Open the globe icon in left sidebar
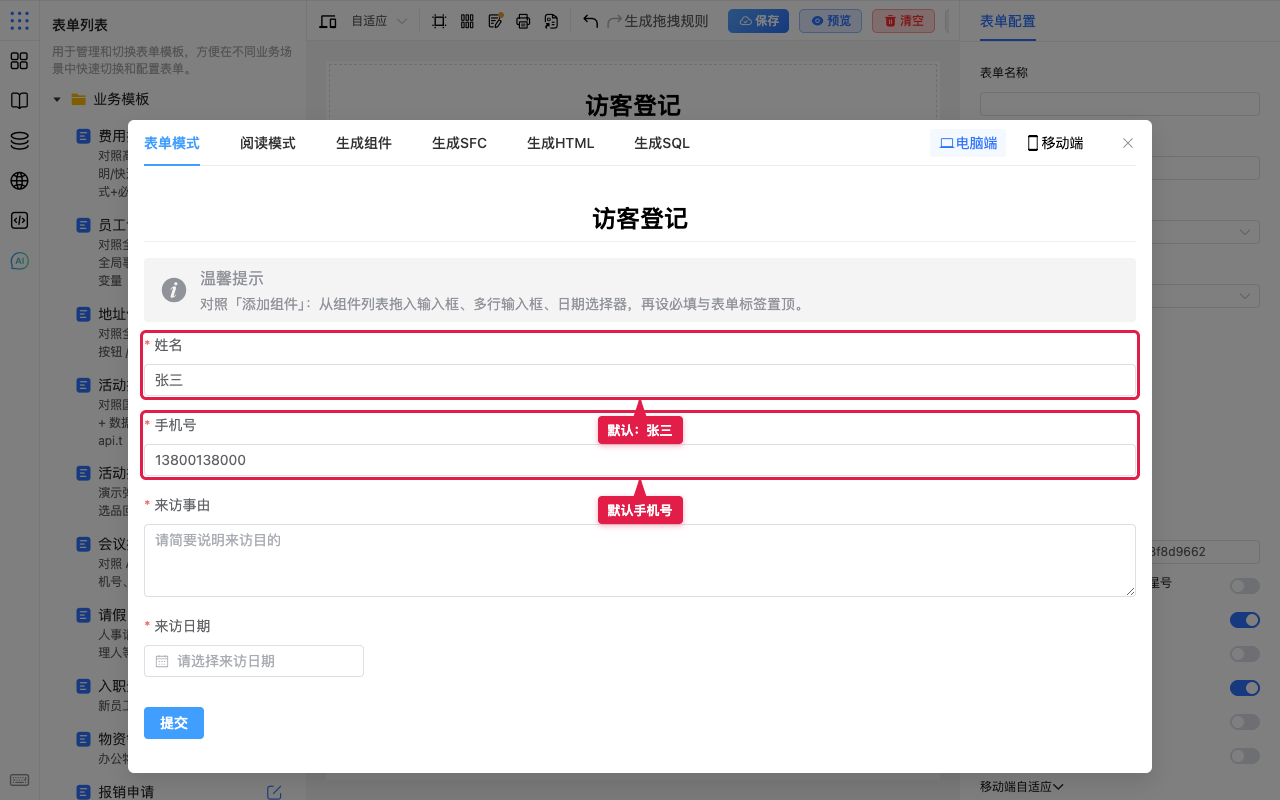This screenshot has width=1280, height=800. 19,181
